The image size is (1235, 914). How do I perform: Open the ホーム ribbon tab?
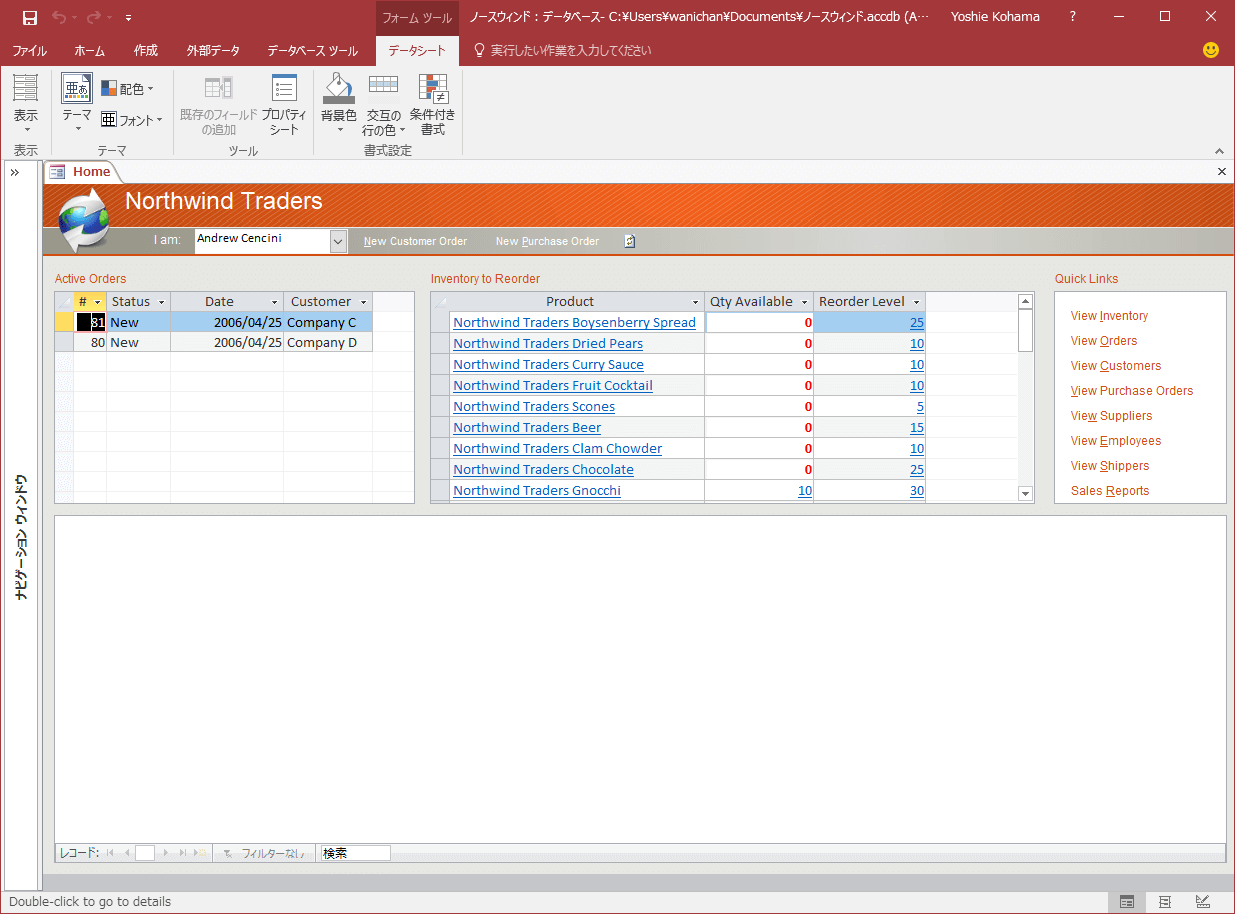click(90, 50)
